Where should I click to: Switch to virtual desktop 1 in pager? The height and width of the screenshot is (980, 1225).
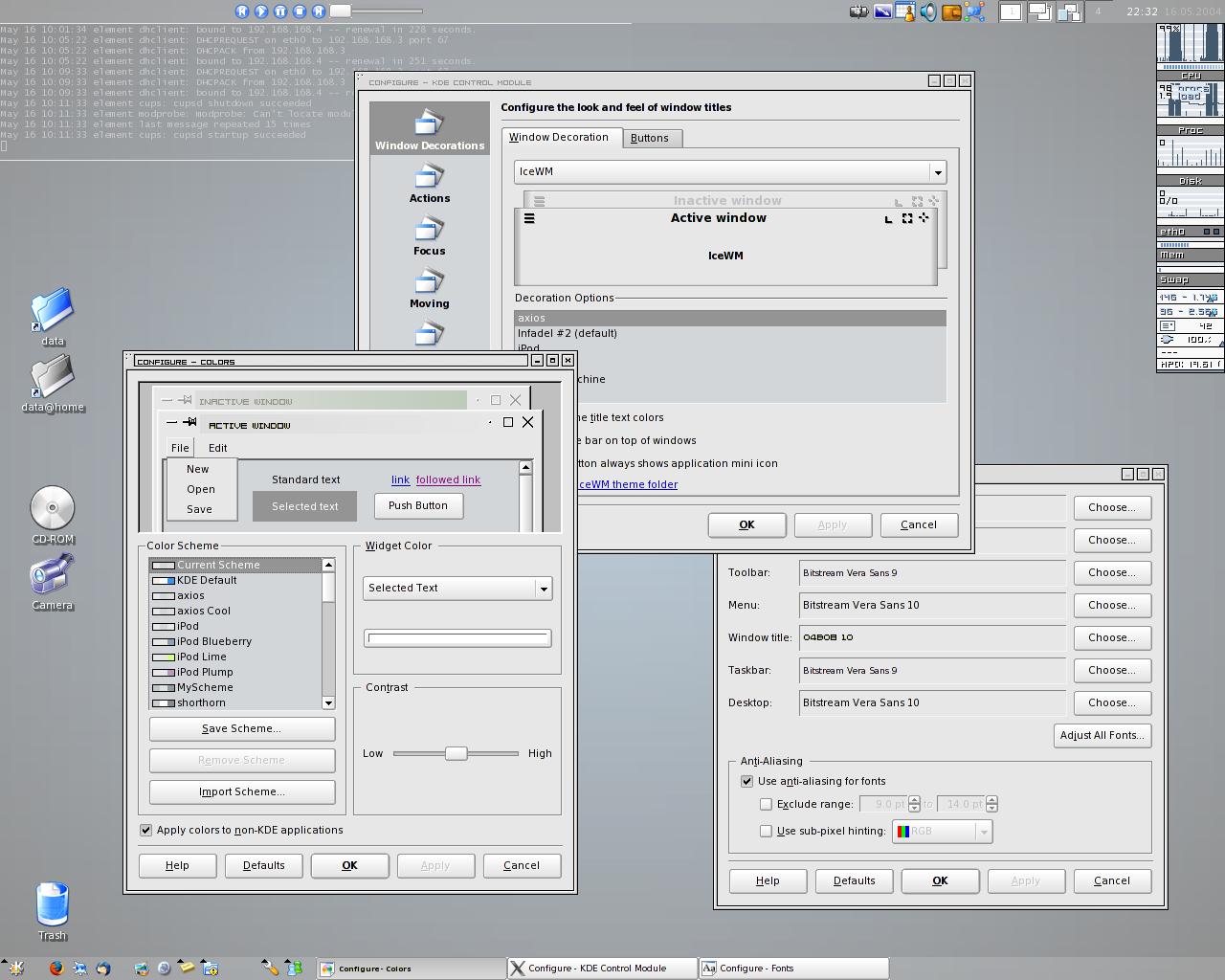pyautogui.click(x=1010, y=11)
